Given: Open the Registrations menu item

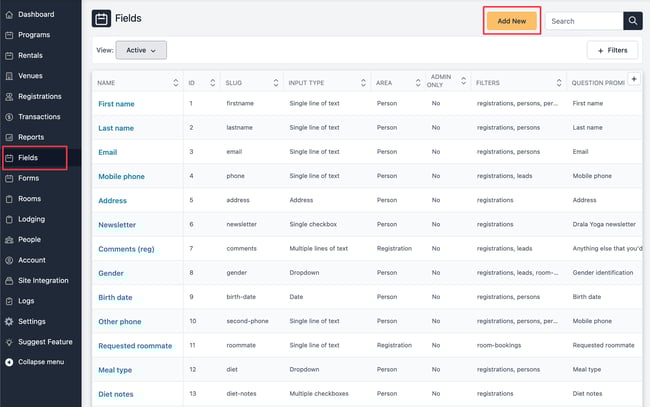Looking at the screenshot, I should [x=40, y=97].
